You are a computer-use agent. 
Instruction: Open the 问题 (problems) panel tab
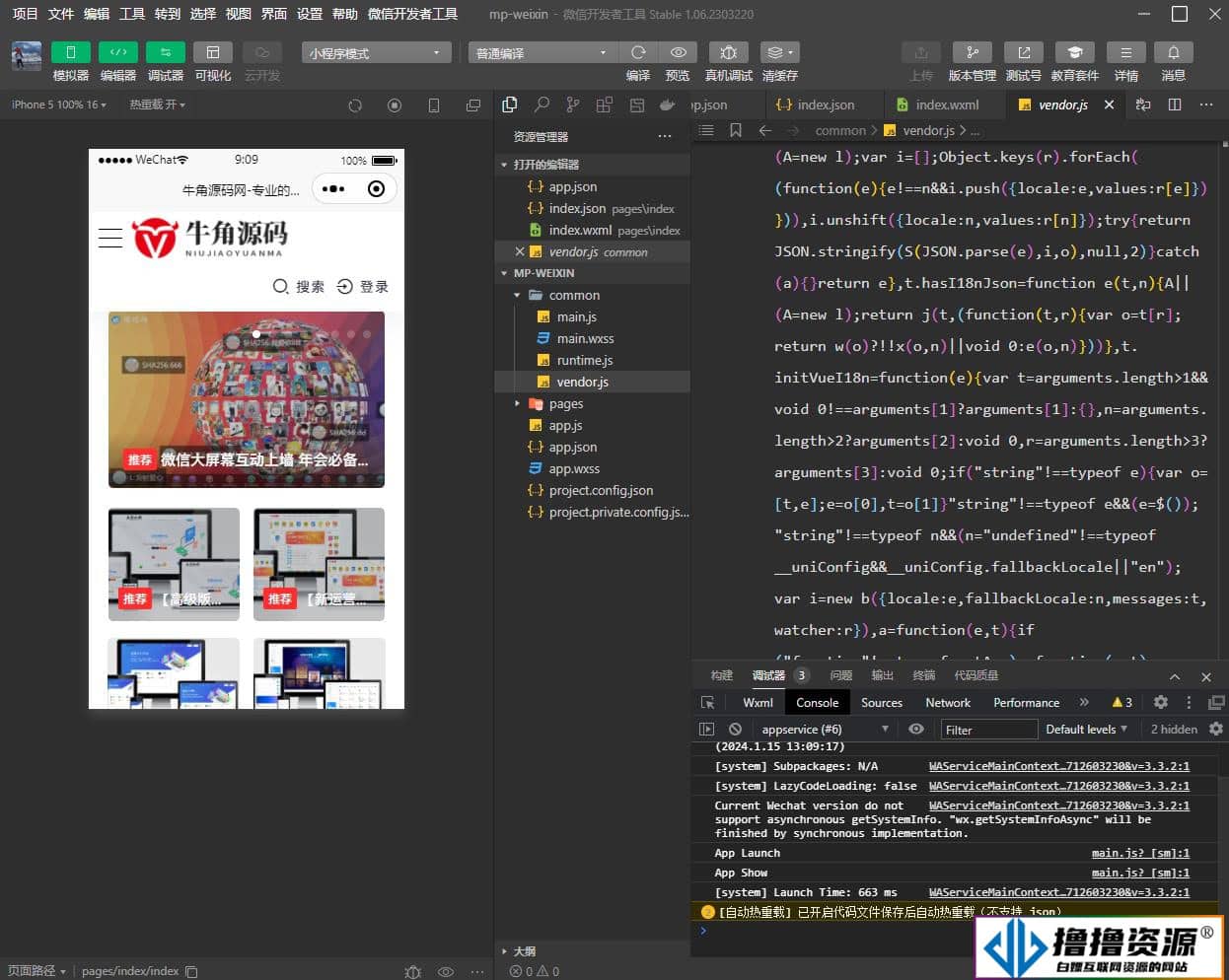[840, 675]
